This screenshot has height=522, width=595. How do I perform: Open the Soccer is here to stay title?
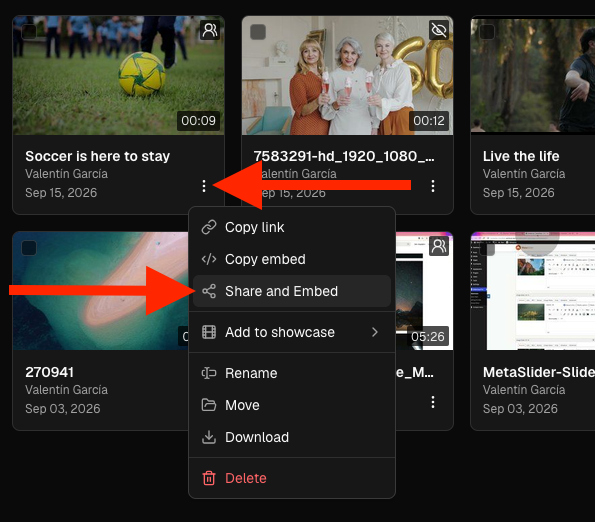[98, 156]
